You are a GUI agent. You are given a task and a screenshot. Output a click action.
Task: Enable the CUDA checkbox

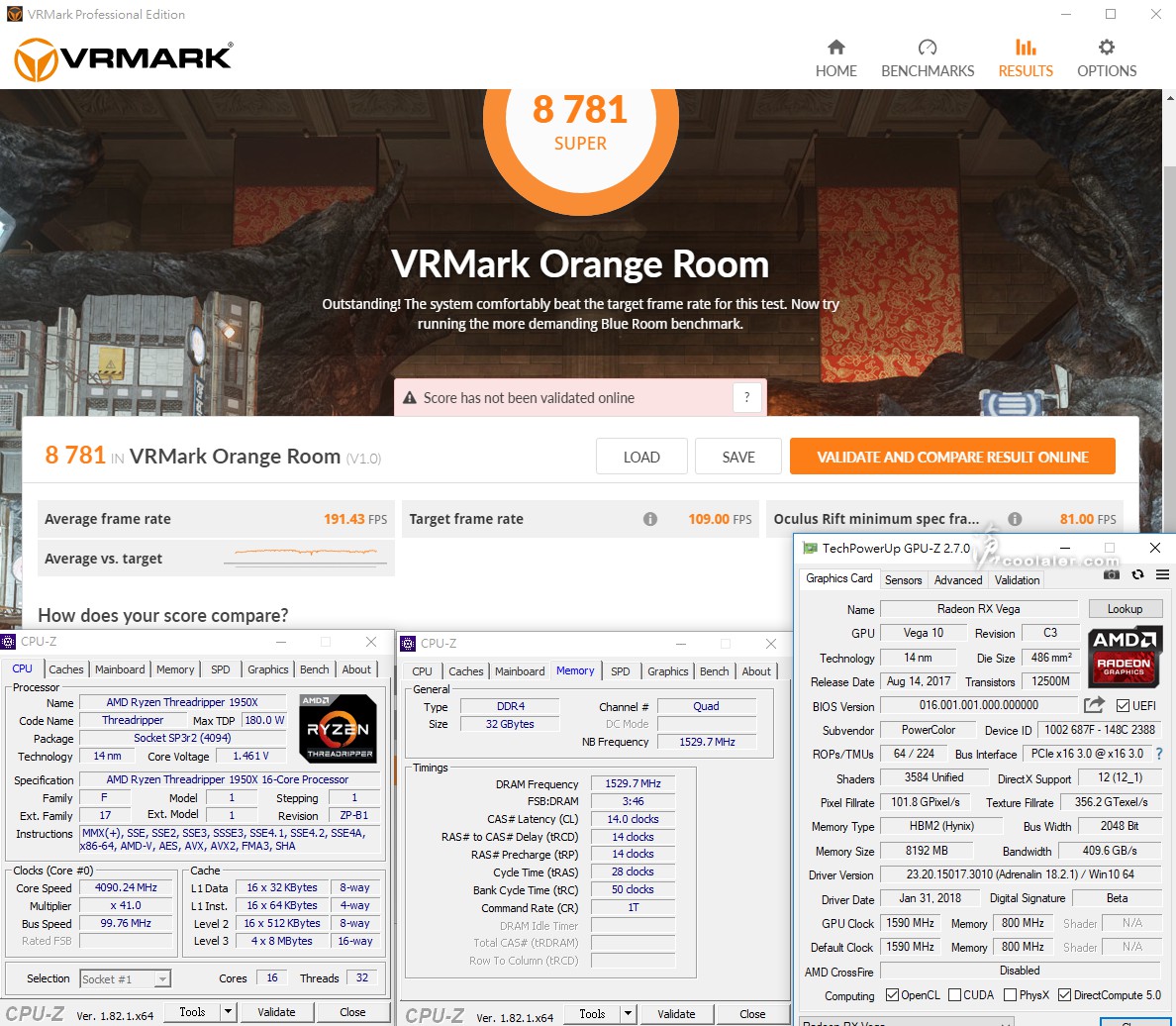click(954, 995)
